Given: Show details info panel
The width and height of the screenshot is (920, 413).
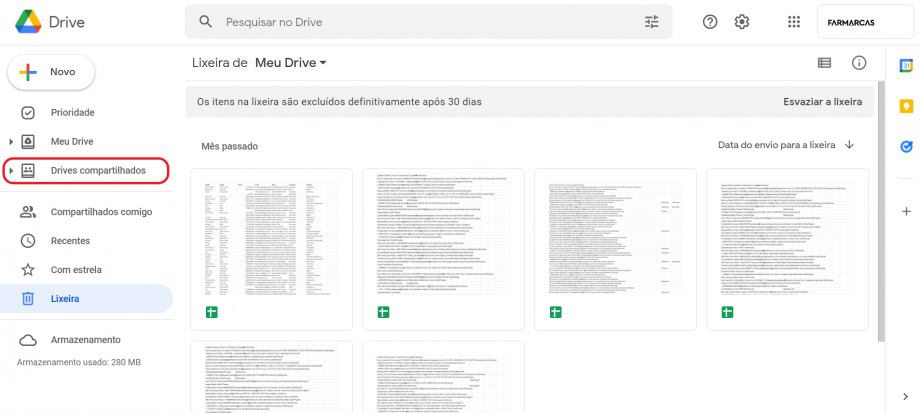Looking at the screenshot, I should point(858,63).
